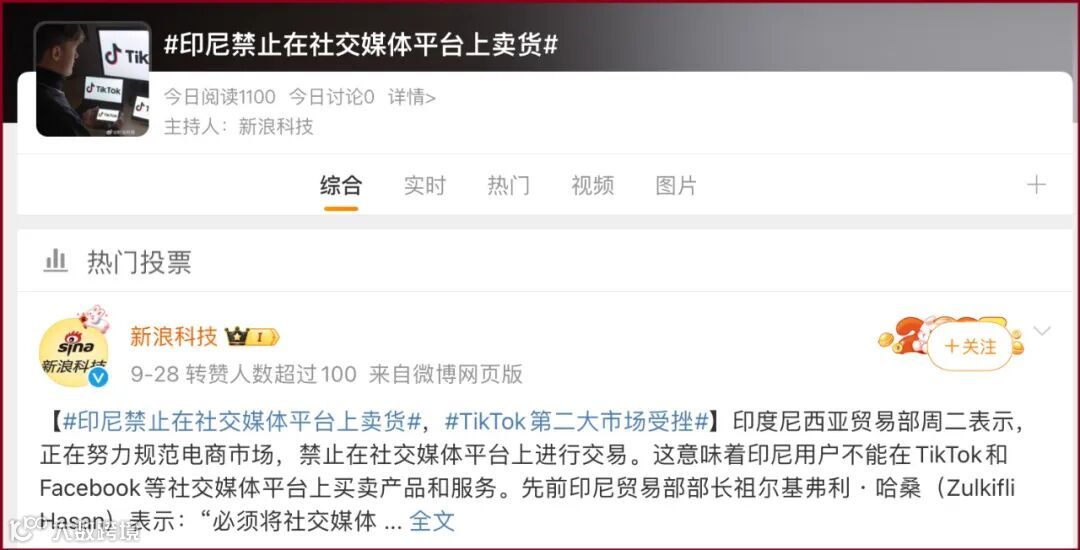The height and width of the screenshot is (550, 1080).
Task: Switch to the 实时 tab
Action: (x=424, y=185)
